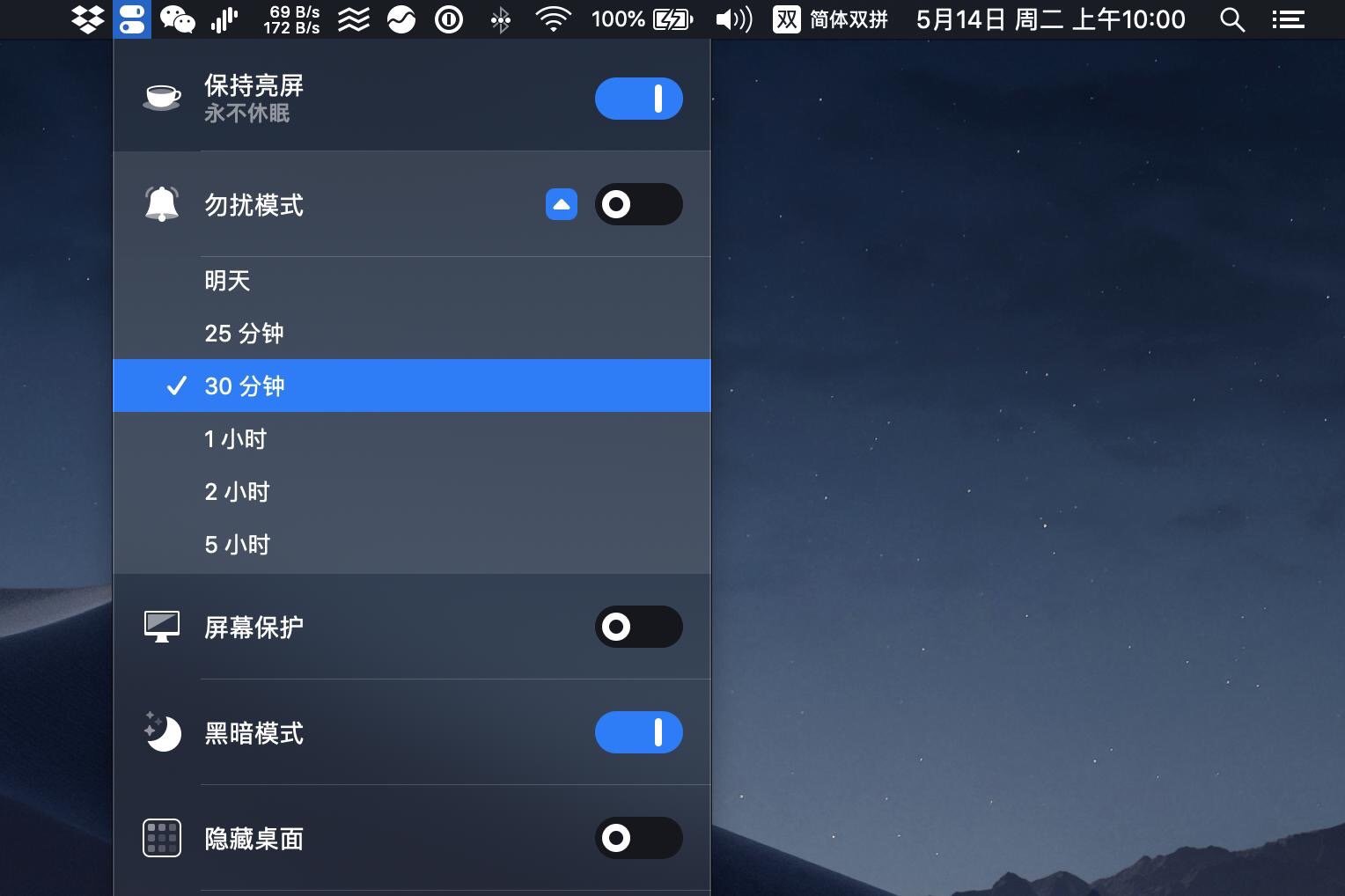Pick the 5 小时 duration
This screenshot has width=1345, height=896.
pyautogui.click(x=412, y=545)
